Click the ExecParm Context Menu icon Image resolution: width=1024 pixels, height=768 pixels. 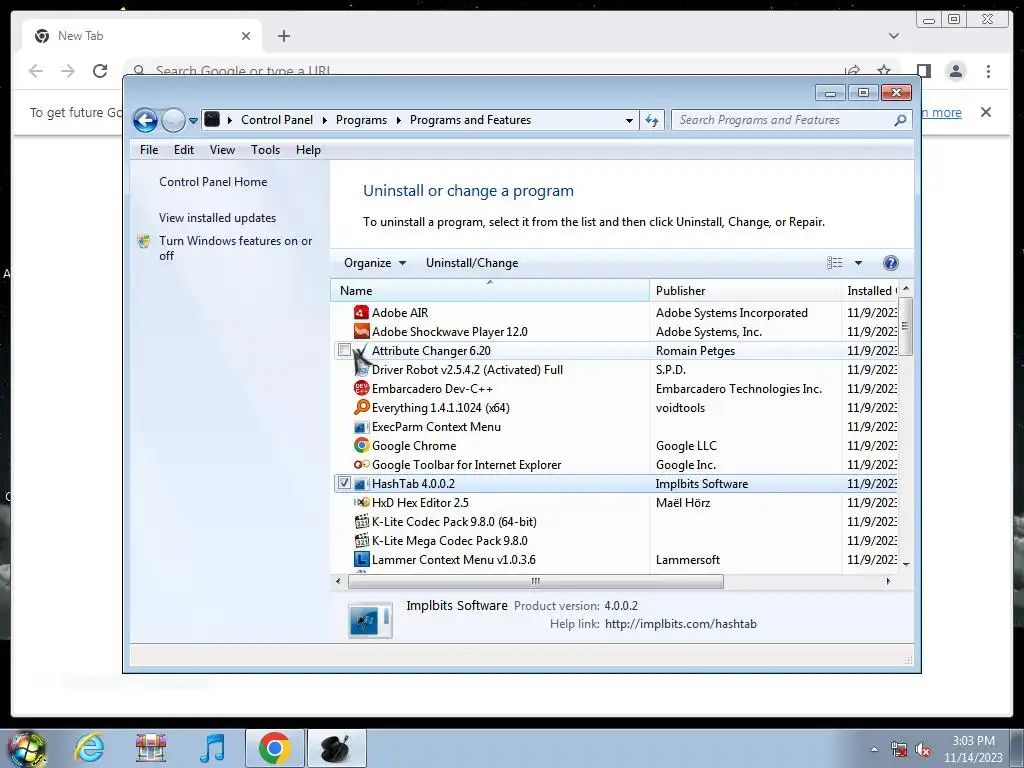361,427
